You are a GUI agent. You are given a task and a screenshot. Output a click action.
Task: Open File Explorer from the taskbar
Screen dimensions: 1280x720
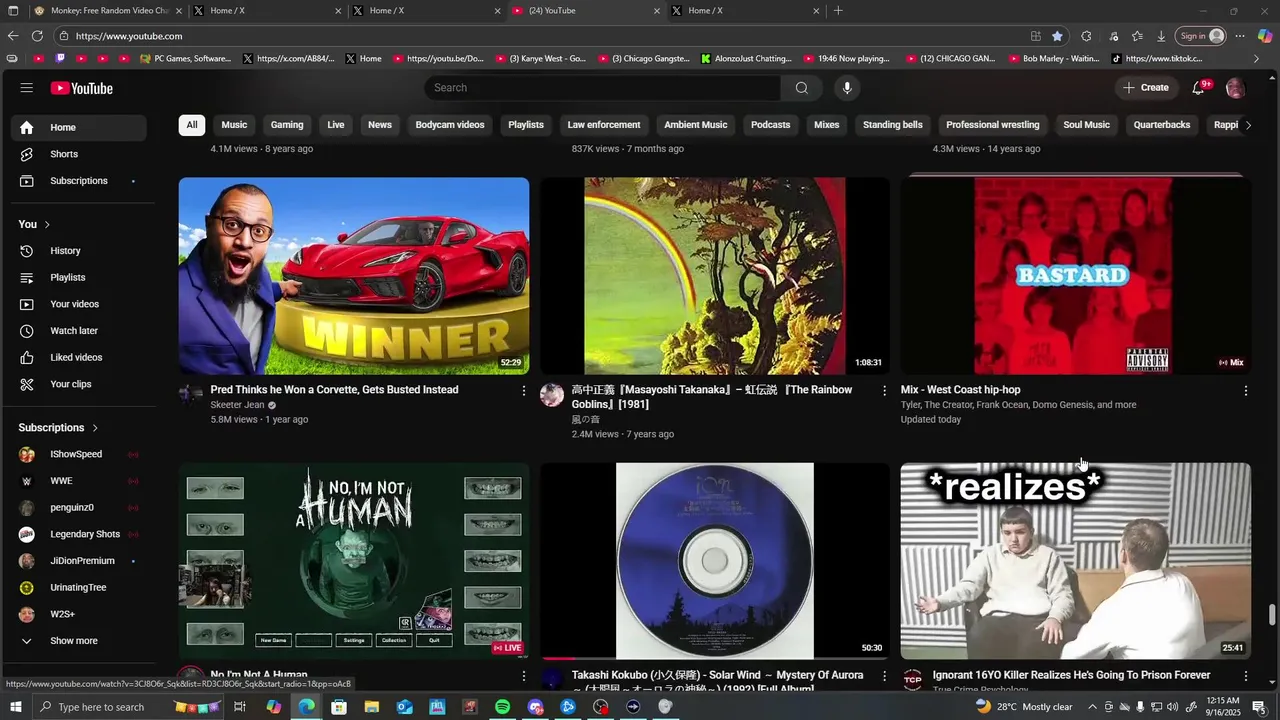coord(371,707)
